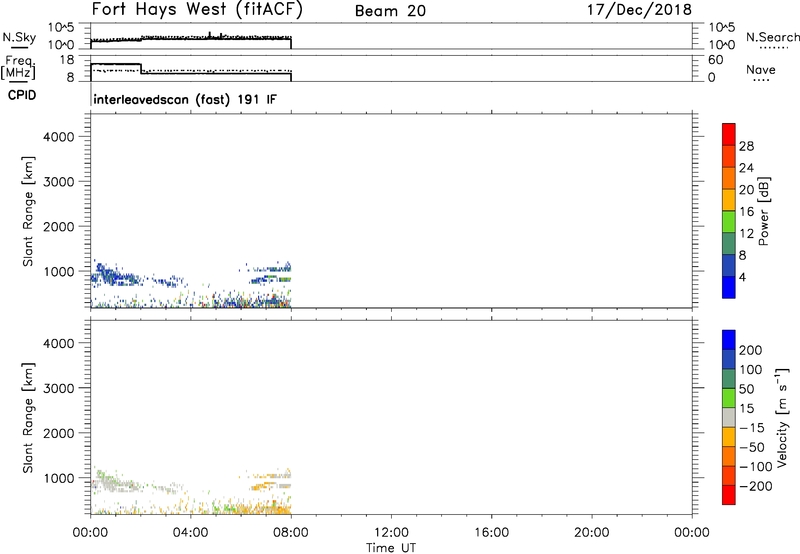Click the '200' Velocity colorbar tick label

[x=751, y=350]
